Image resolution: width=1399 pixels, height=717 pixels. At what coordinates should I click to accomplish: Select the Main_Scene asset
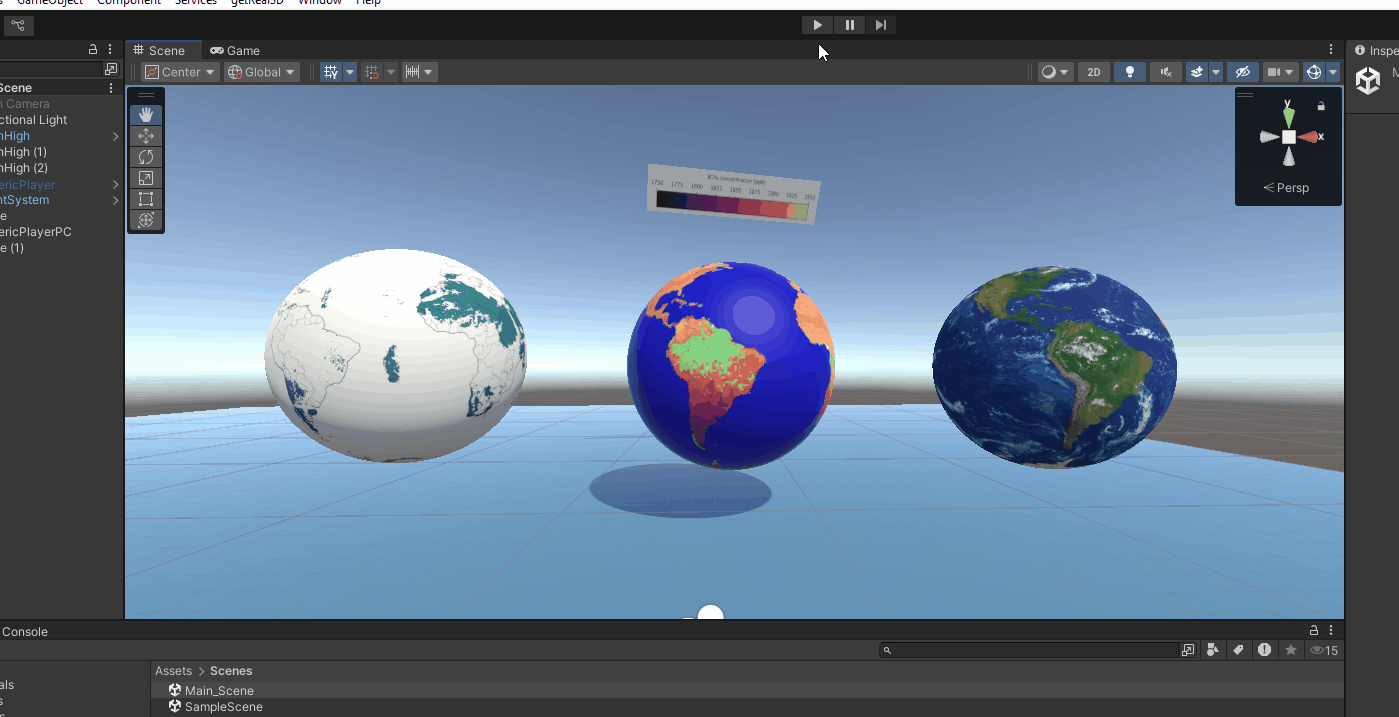219,691
